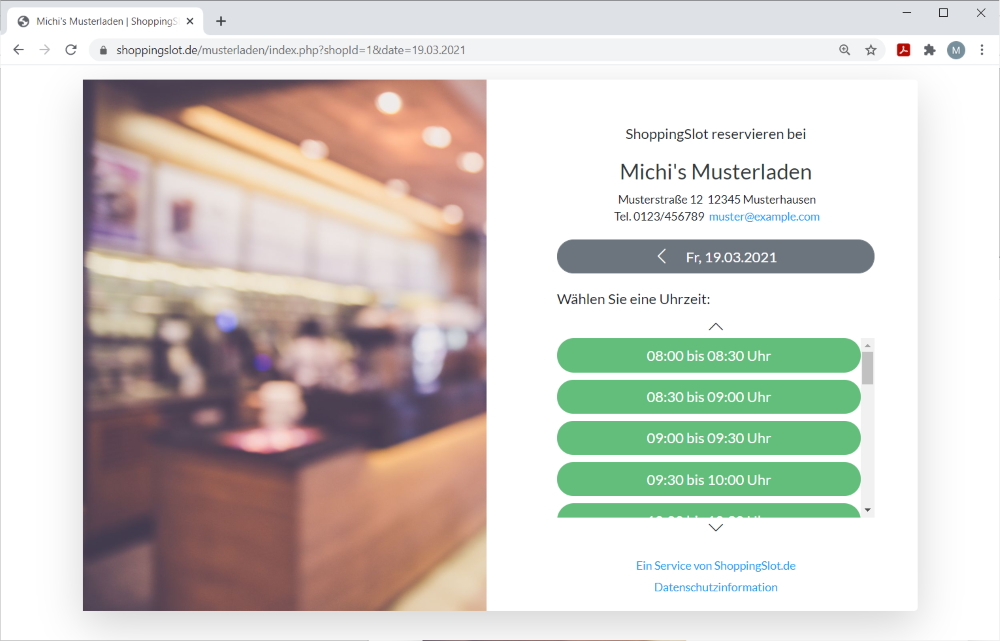The image size is (1000, 641).
Task: Bookmark this page with the star icon
Action: [x=871, y=50]
